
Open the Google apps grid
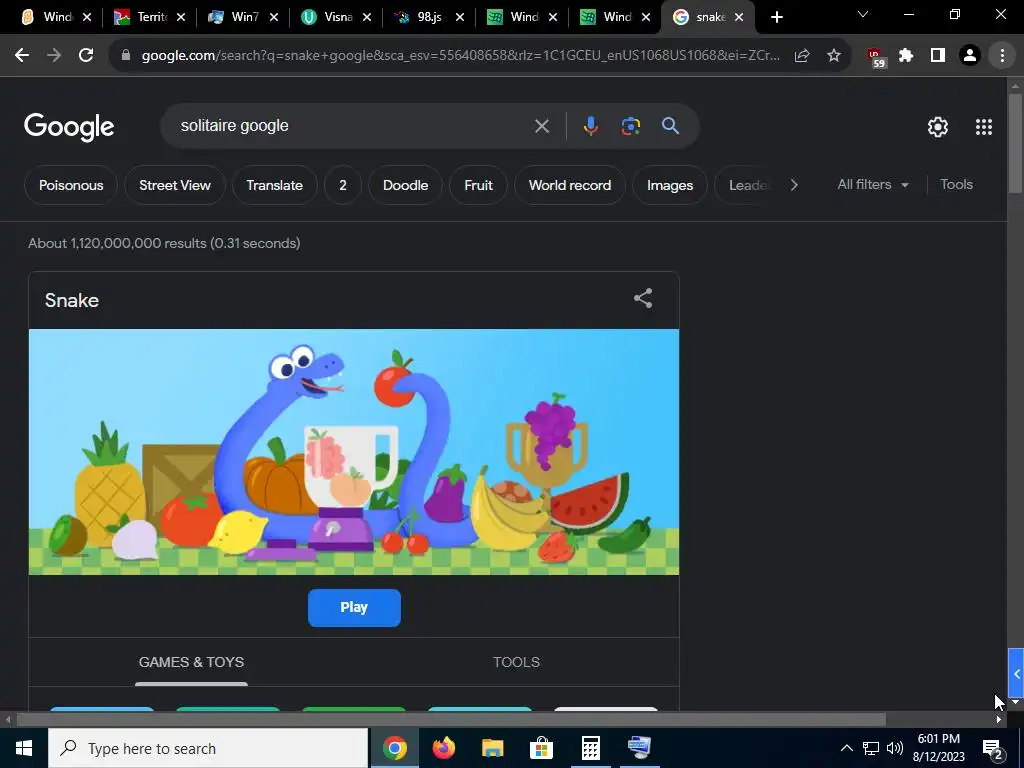tap(984, 127)
